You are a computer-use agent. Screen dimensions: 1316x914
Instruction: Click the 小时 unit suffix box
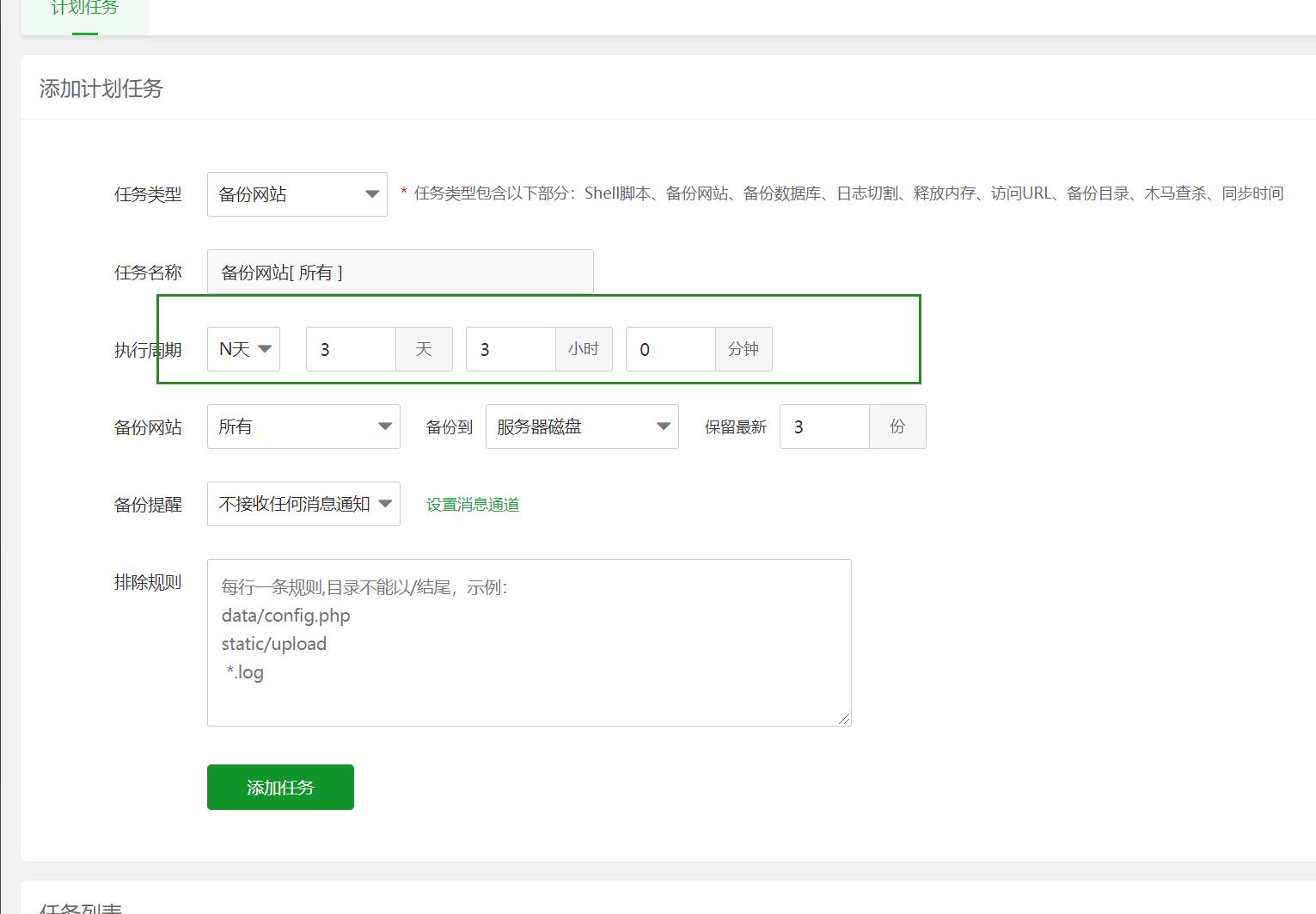tap(584, 349)
